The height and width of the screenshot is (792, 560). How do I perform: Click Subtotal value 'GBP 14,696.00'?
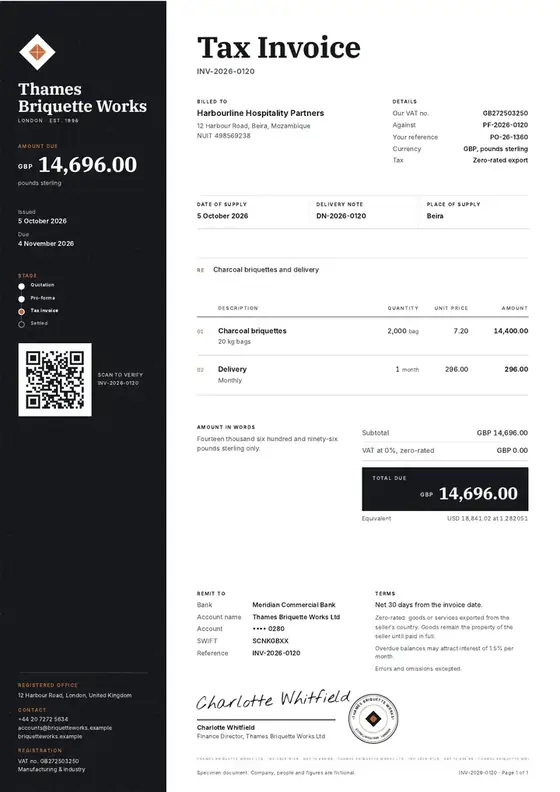click(x=502, y=433)
